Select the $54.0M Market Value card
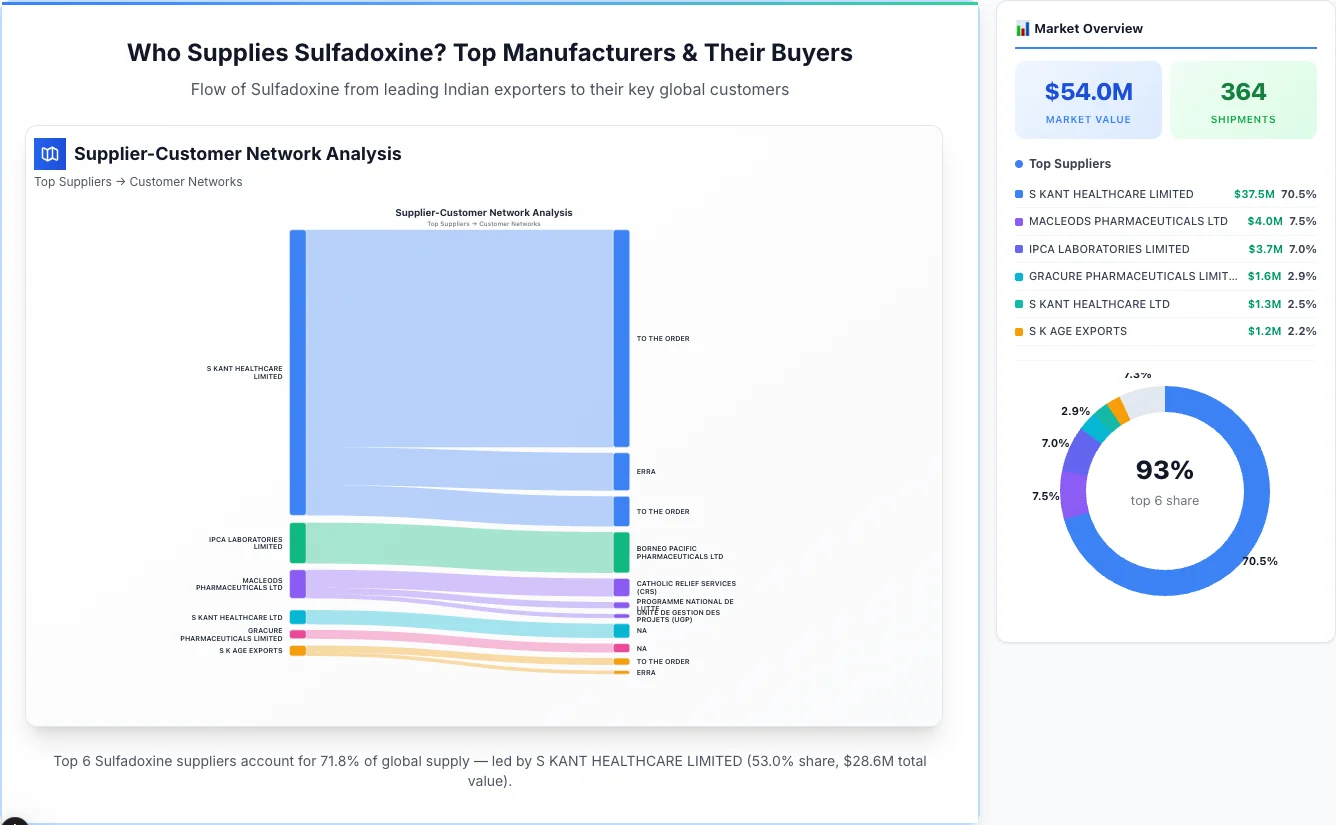Viewport: 1336px width, 825px height. pyautogui.click(x=1088, y=99)
